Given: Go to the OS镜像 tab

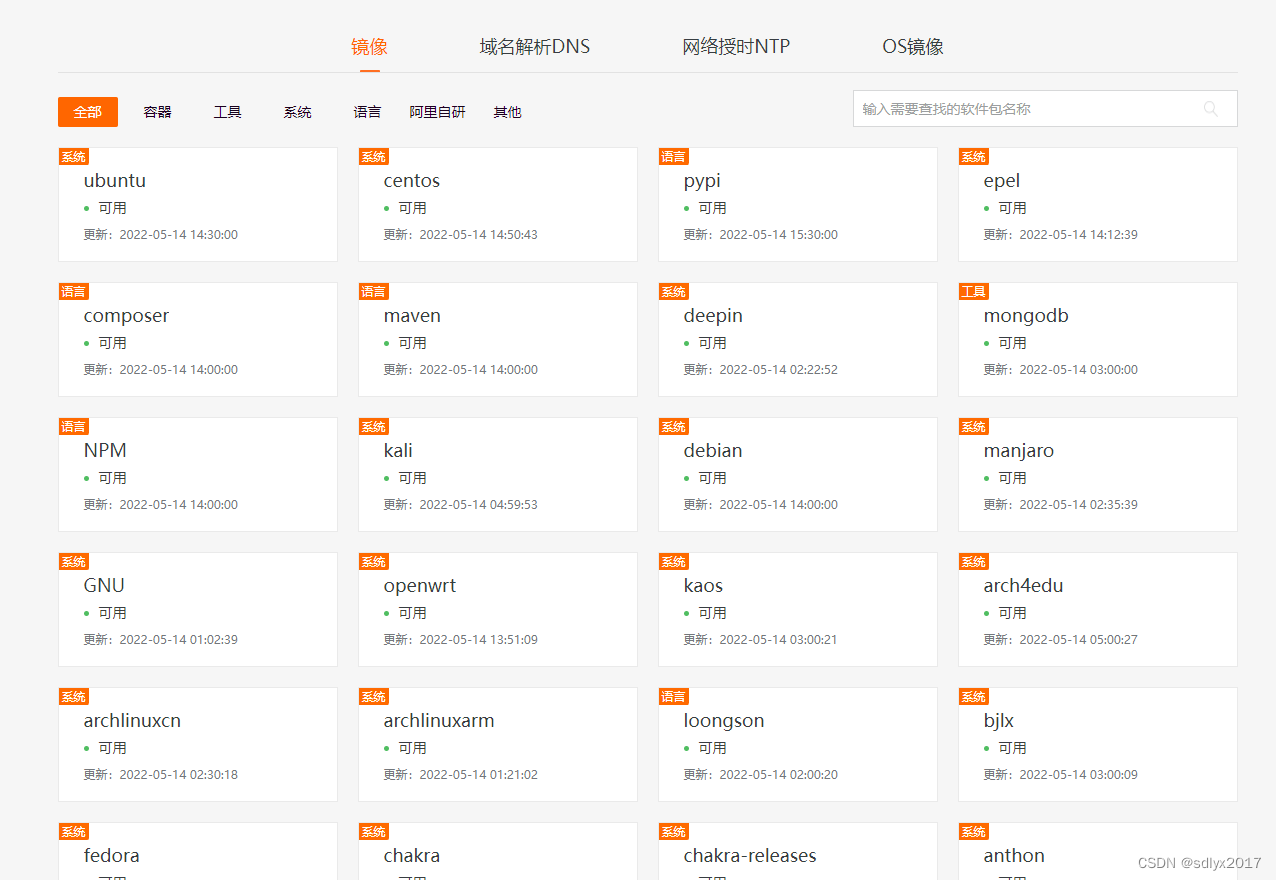Looking at the screenshot, I should 912,47.
